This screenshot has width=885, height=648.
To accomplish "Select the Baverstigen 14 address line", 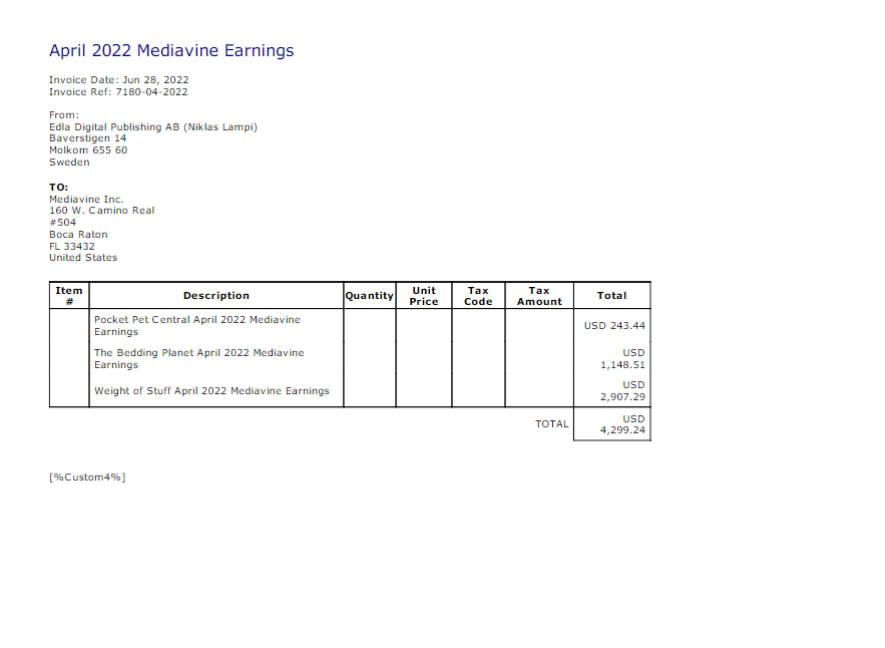I will coord(87,138).
